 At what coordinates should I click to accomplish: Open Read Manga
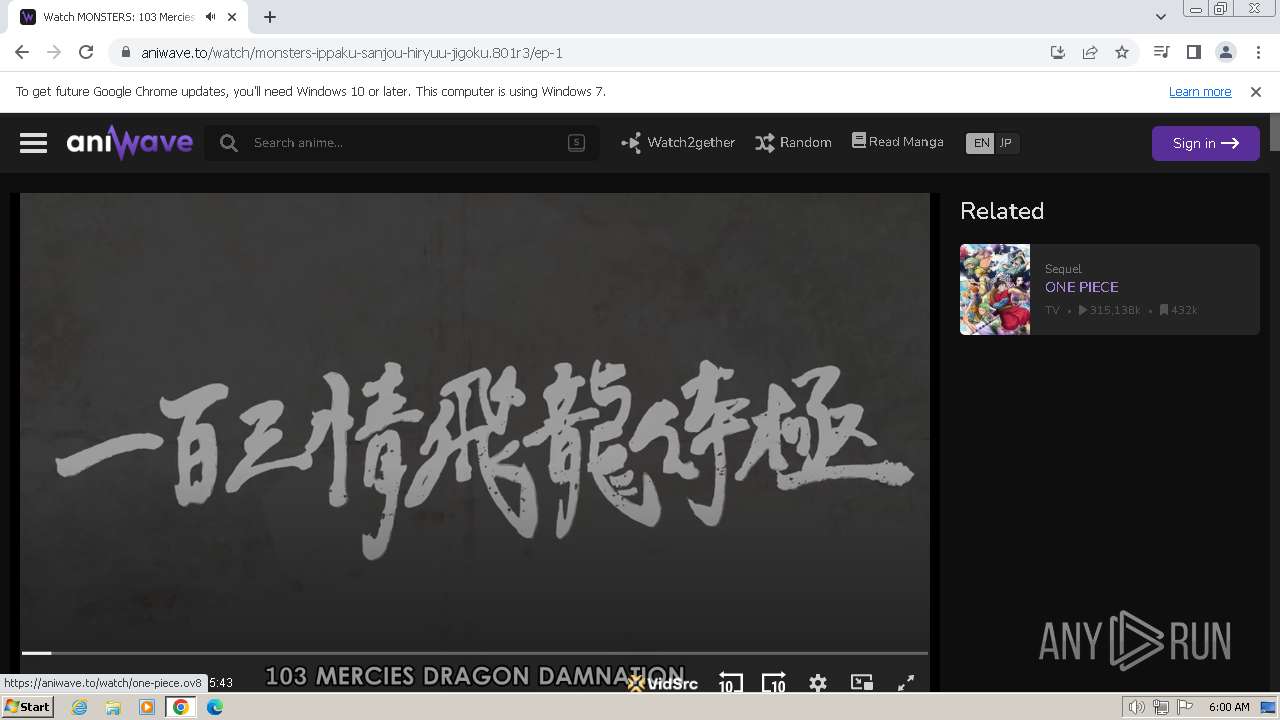click(x=897, y=142)
